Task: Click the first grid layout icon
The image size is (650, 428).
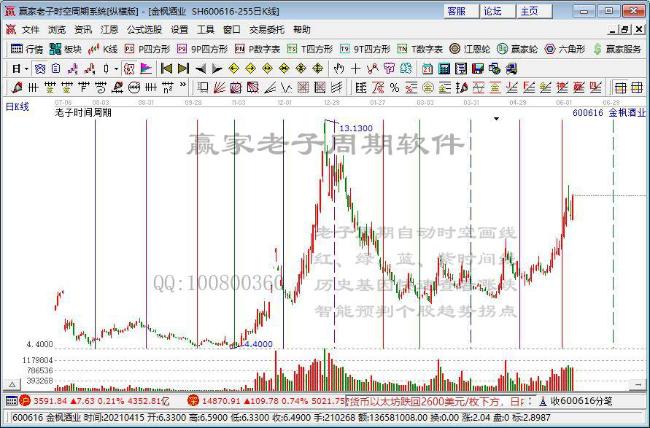Action: [620, 88]
